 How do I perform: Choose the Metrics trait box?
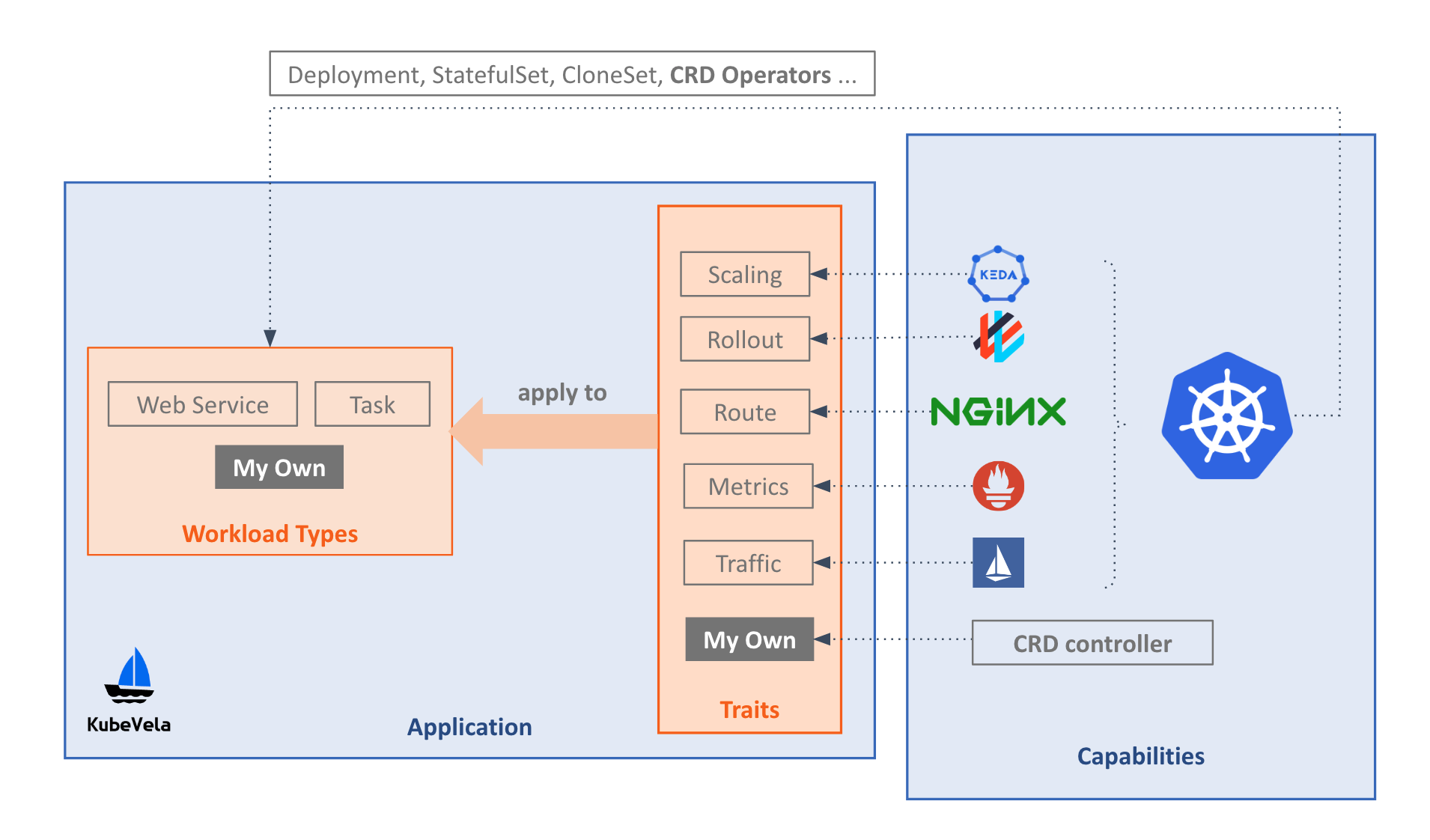(748, 486)
